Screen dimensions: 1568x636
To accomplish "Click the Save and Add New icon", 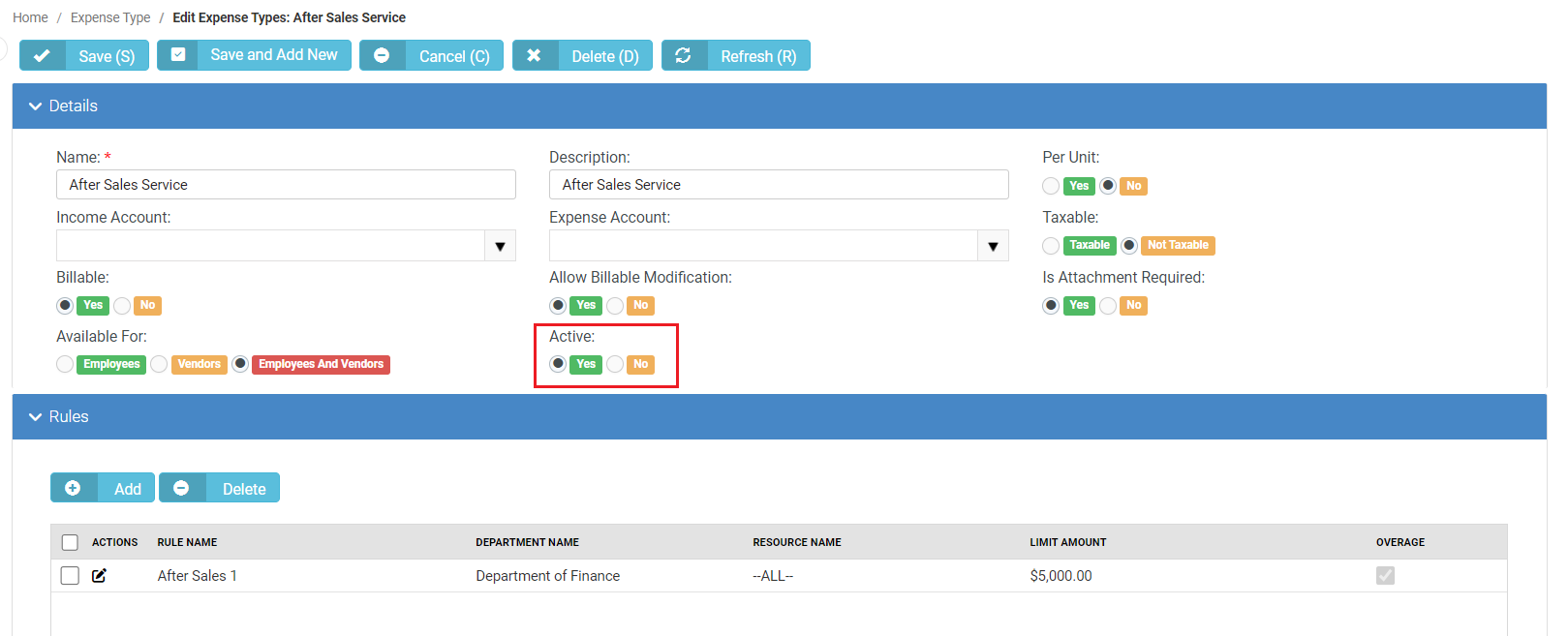I will [x=178, y=55].
